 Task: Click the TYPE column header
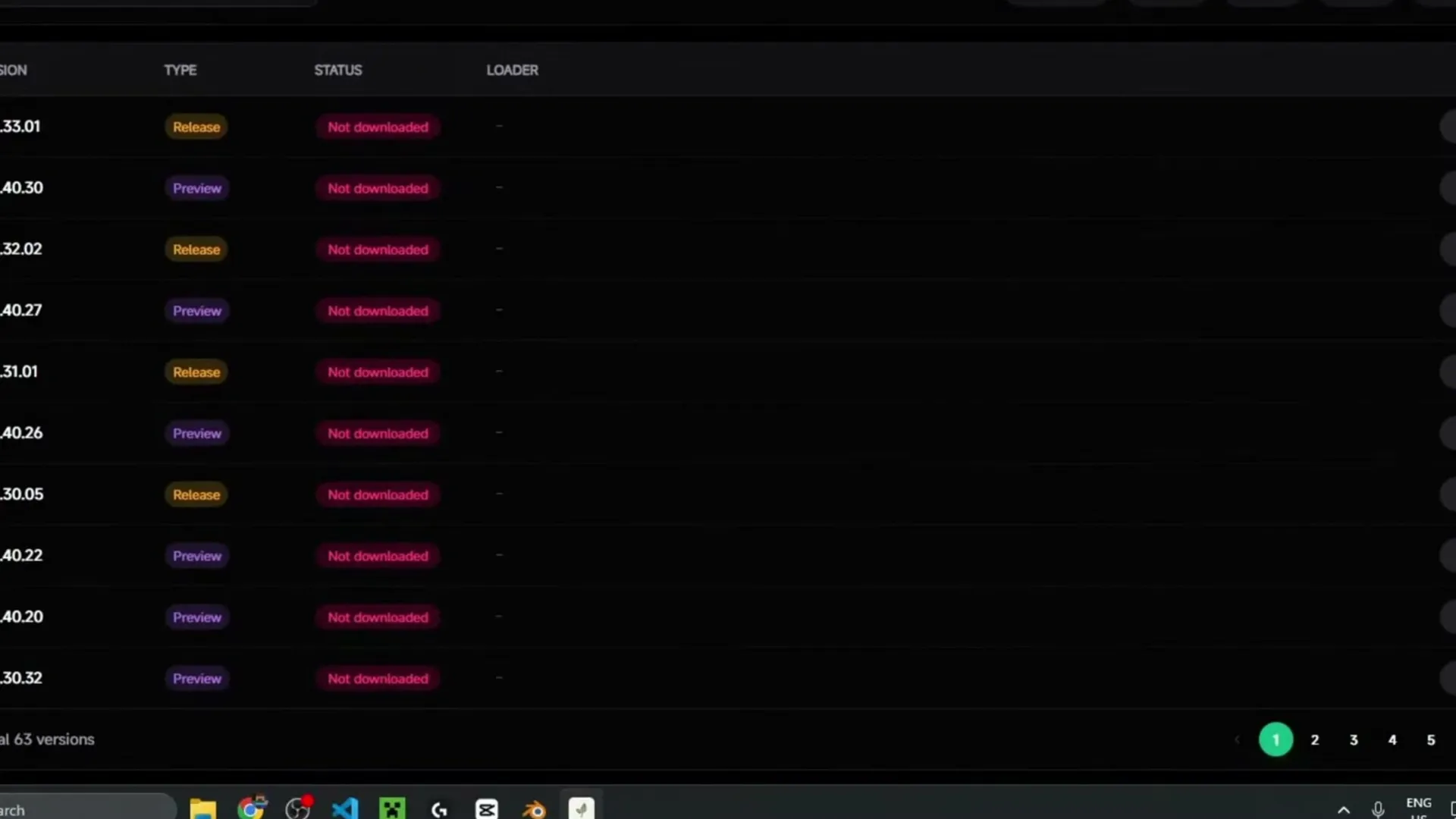(180, 70)
